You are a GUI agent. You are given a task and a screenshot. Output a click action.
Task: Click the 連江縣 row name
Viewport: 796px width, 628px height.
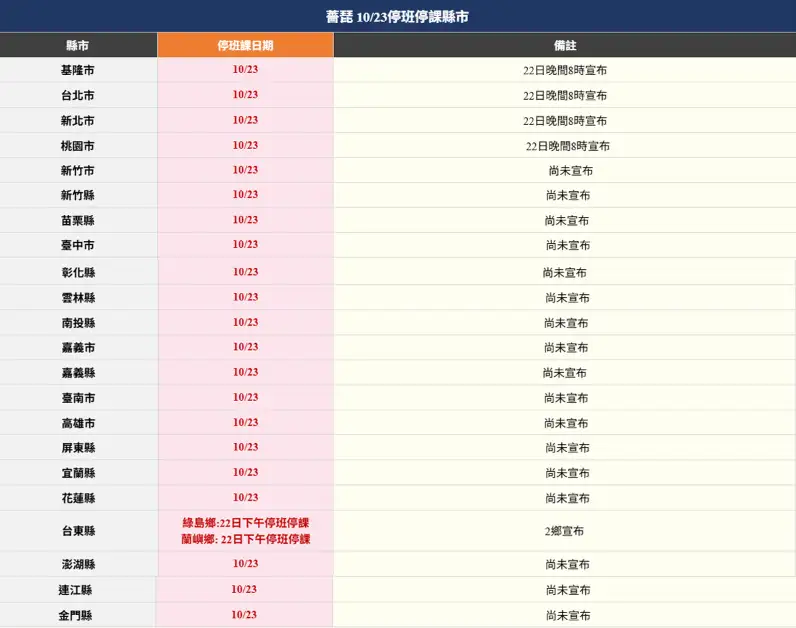tap(75, 590)
